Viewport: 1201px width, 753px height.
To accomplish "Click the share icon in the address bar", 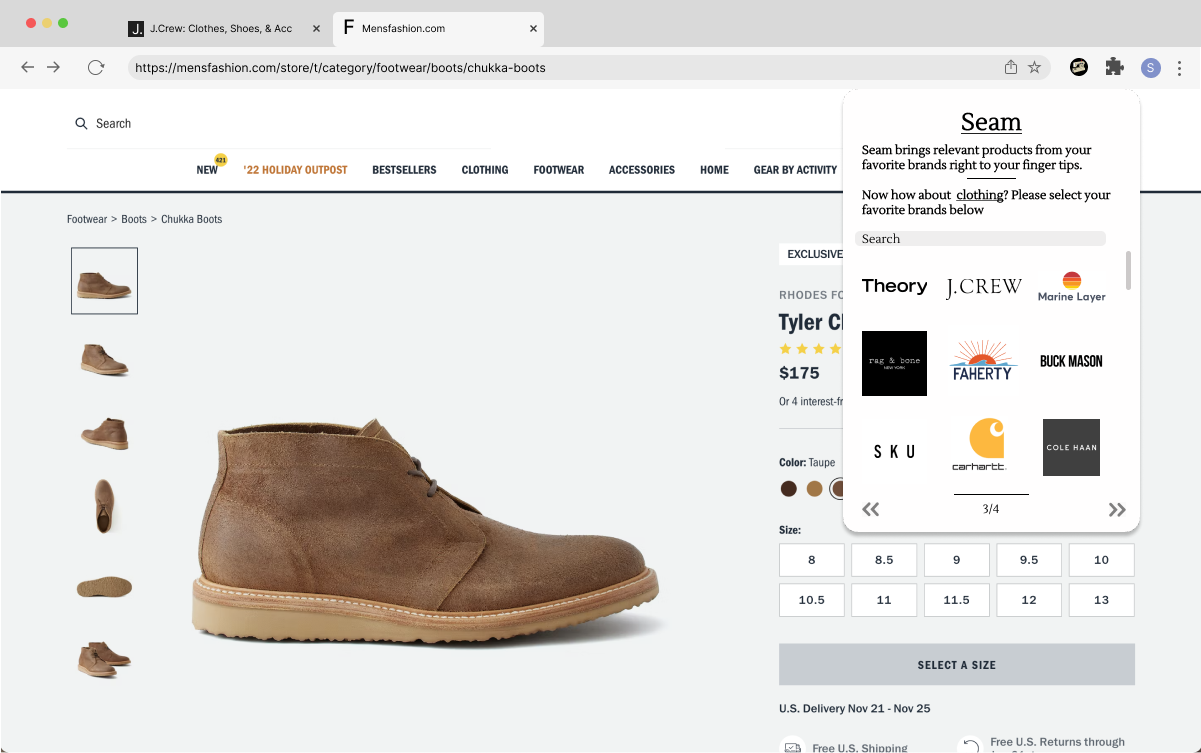I will coord(1011,67).
